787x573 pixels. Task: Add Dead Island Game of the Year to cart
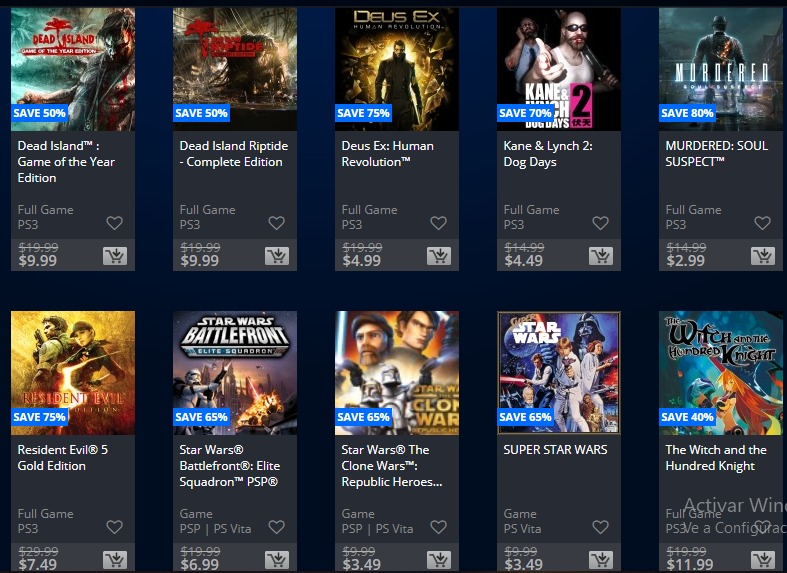coord(115,256)
